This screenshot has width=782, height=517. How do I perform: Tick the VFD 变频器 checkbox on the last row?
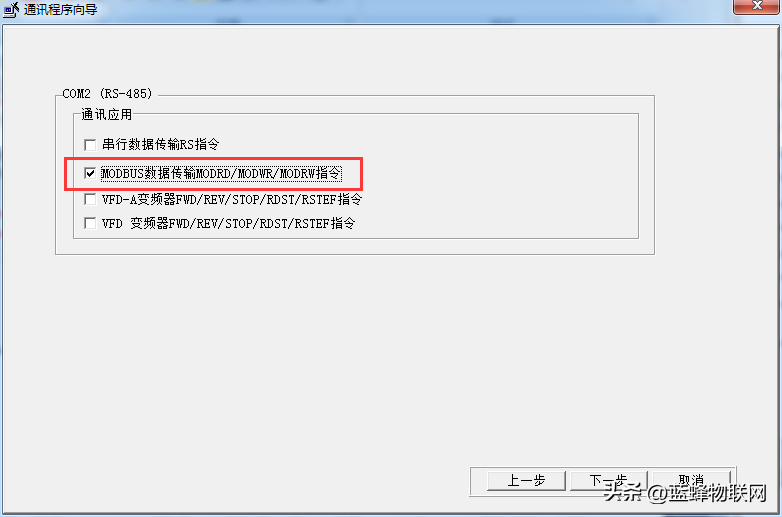point(90,223)
